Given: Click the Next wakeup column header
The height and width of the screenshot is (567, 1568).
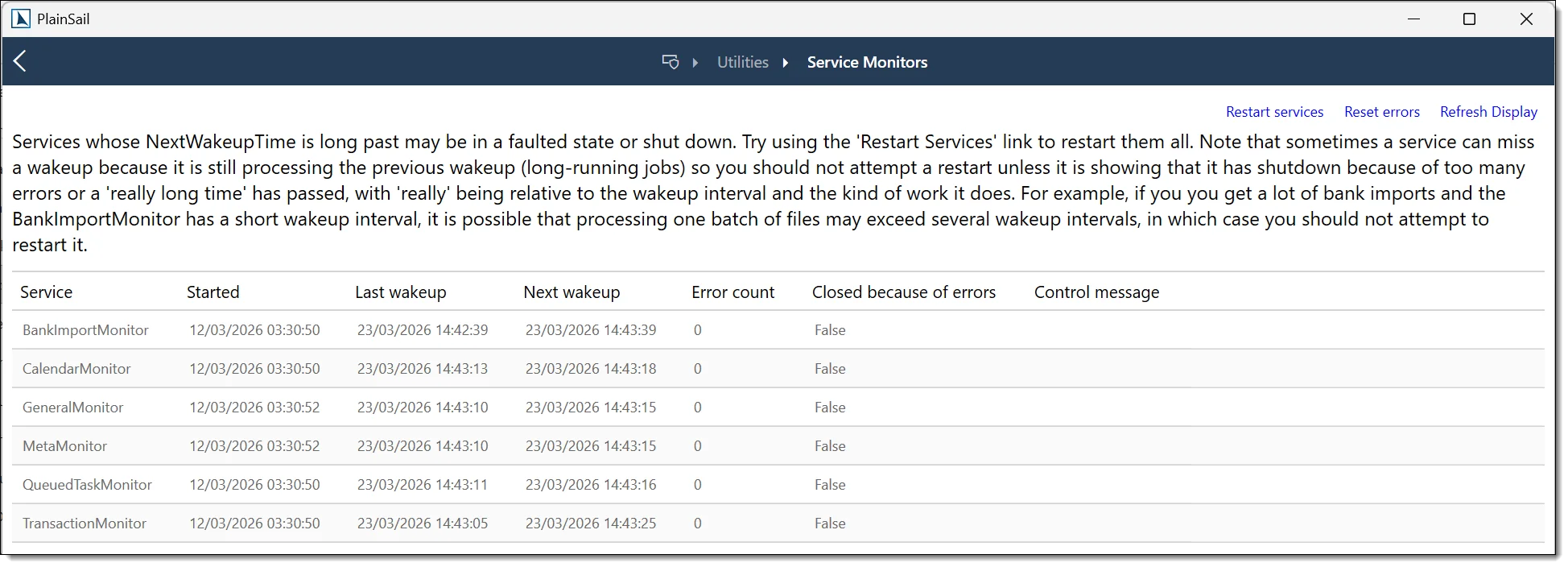Looking at the screenshot, I should coord(571,292).
